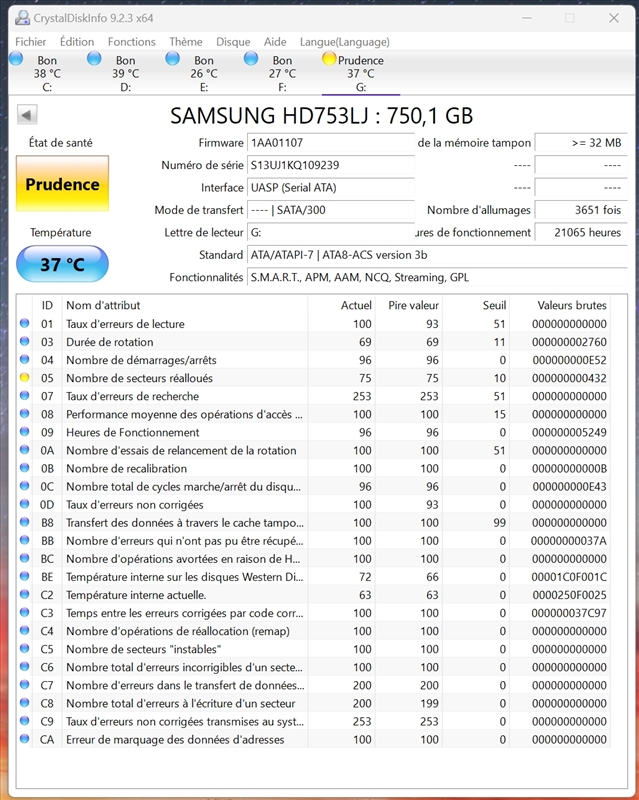Open the Disque menu

[x=233, y=42]
